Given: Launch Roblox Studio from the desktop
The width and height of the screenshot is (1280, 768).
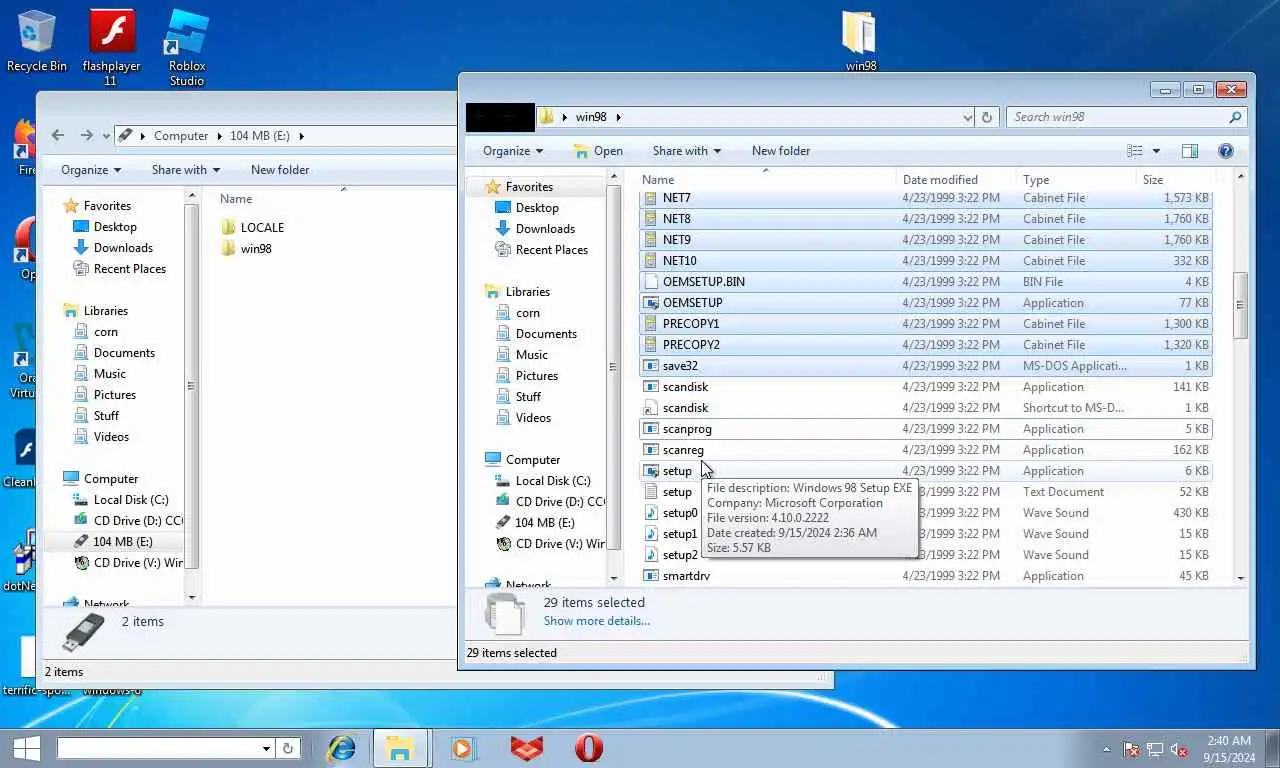Looking at the screenshot, I should [x=187, y=47].
